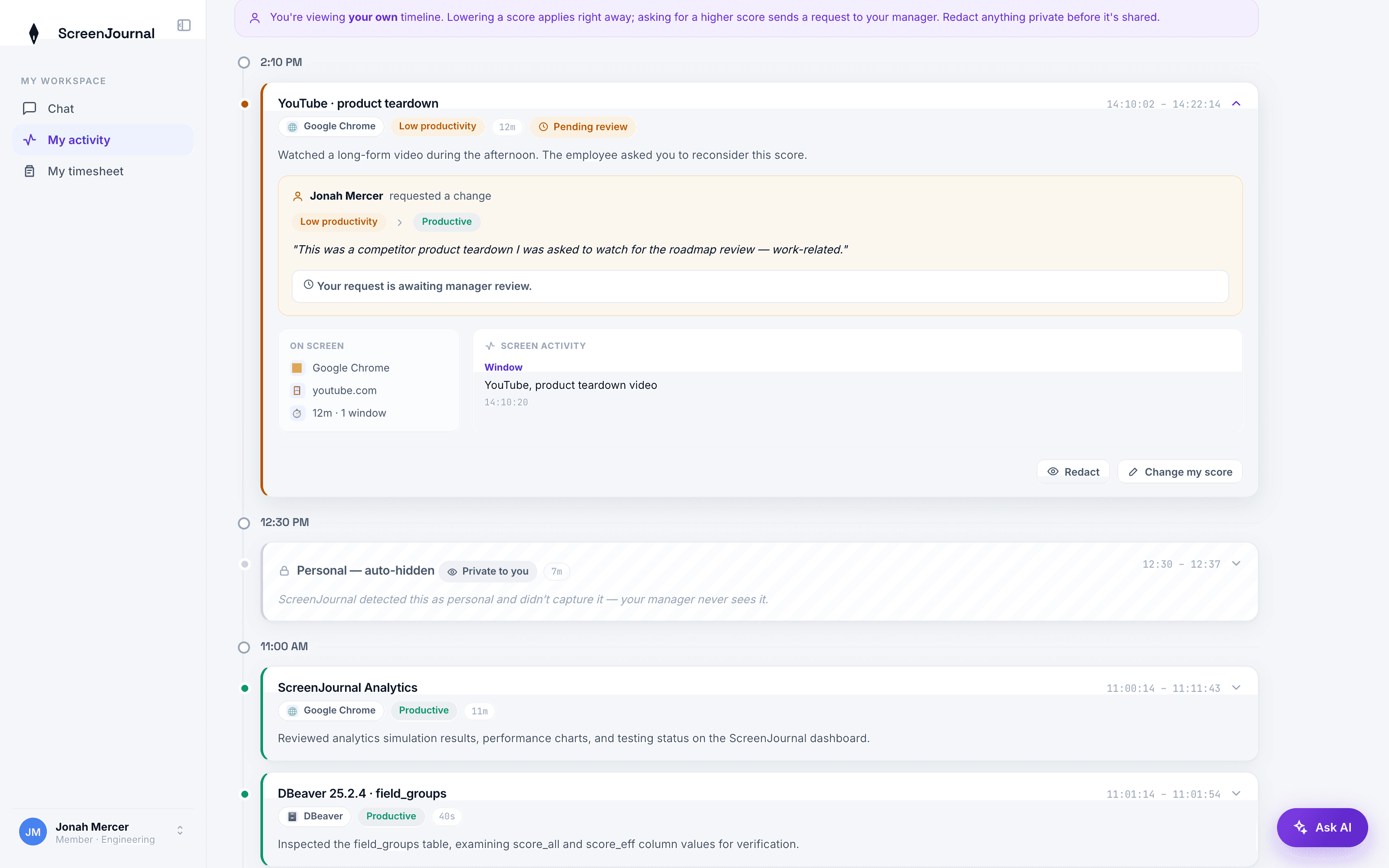
Task: Click the eye icon in Redact button
Action: 1053,472
